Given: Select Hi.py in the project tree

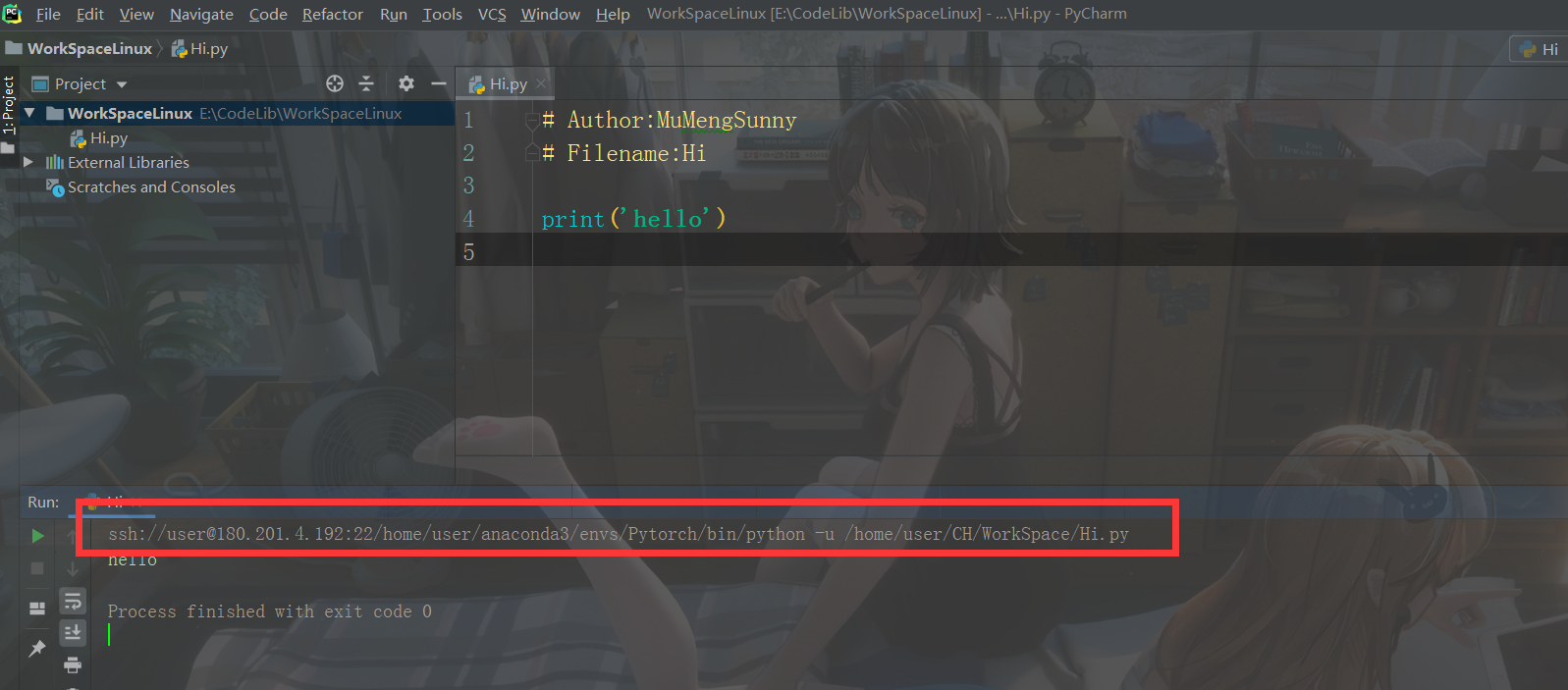Looking at the screenshot, I should (99, 138).
